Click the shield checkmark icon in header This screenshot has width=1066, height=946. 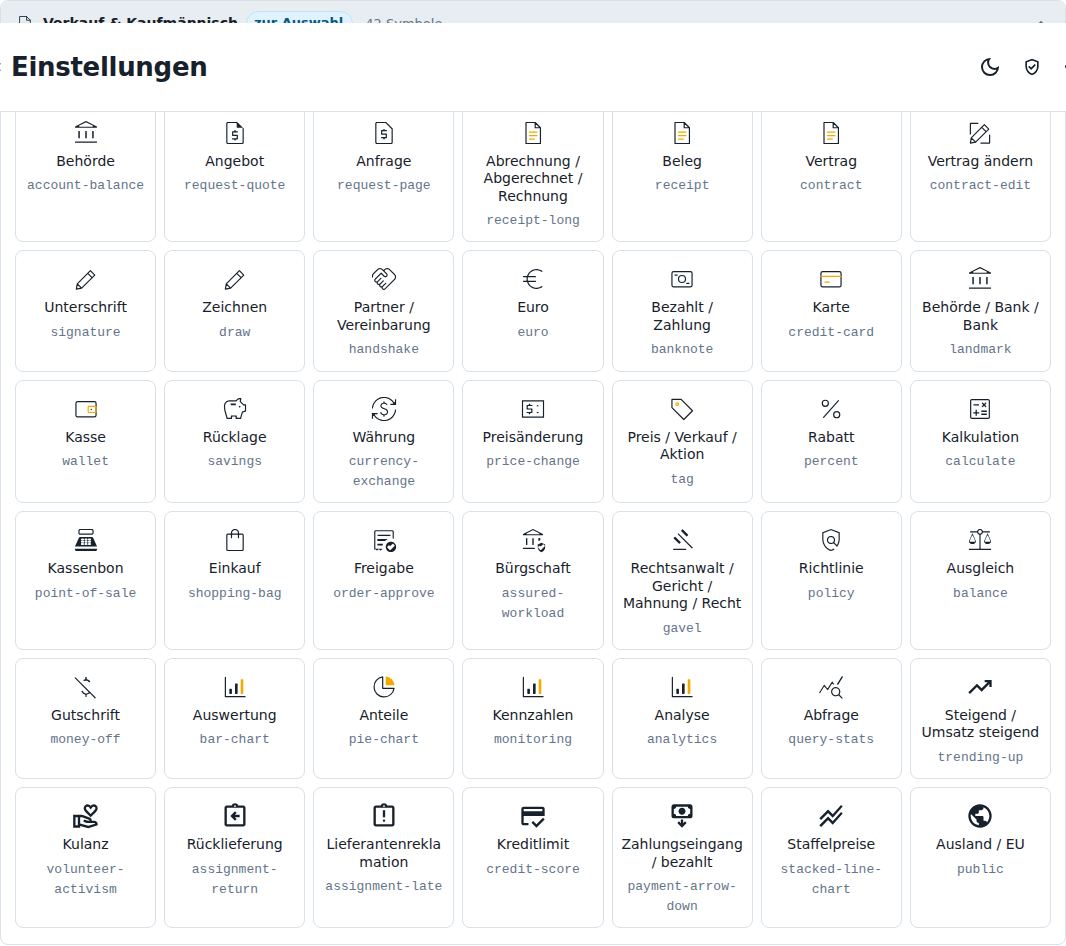pos(1031,67)
